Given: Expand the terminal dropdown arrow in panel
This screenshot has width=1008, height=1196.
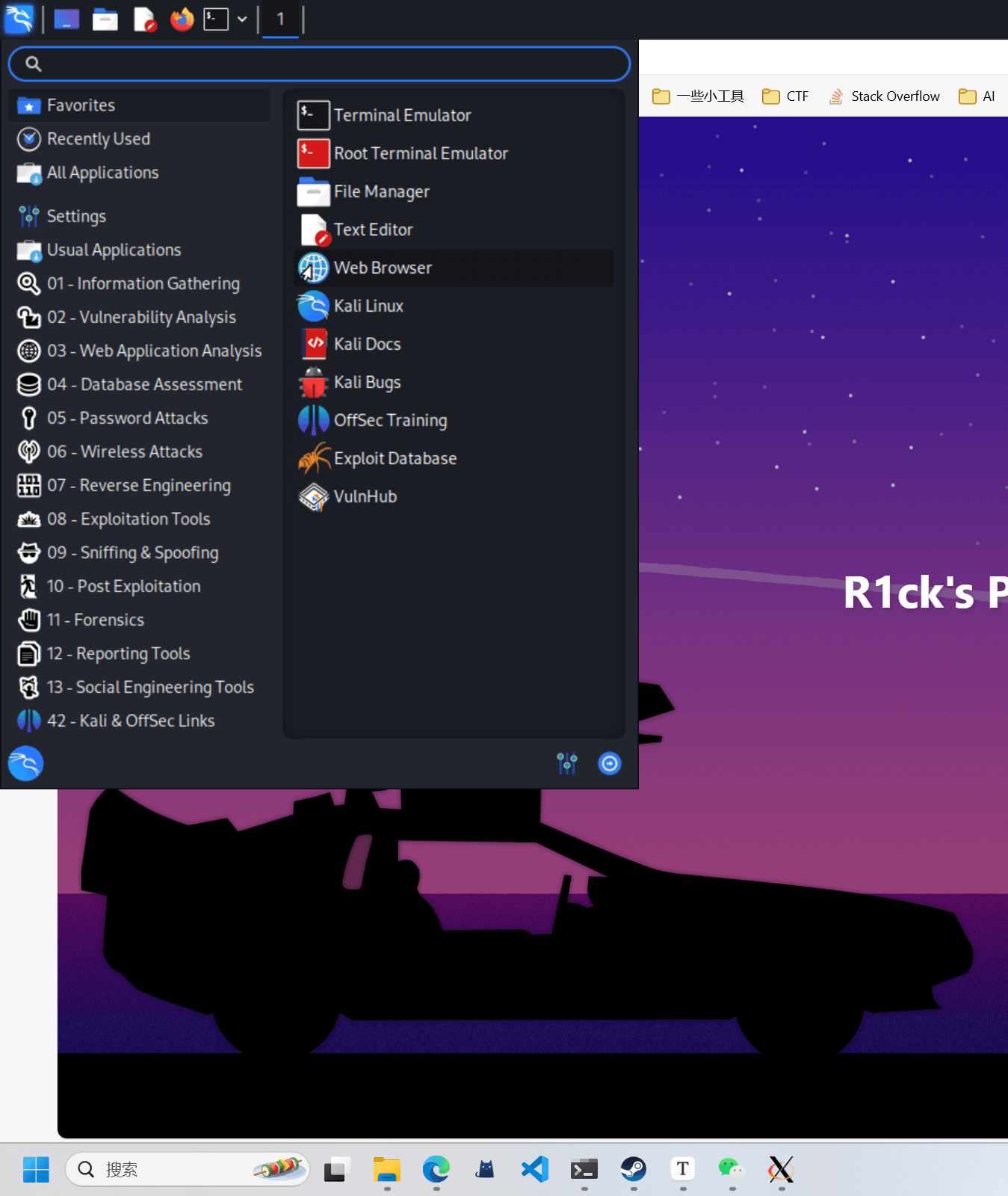Looking at the screenshot, I should (242, 19).
